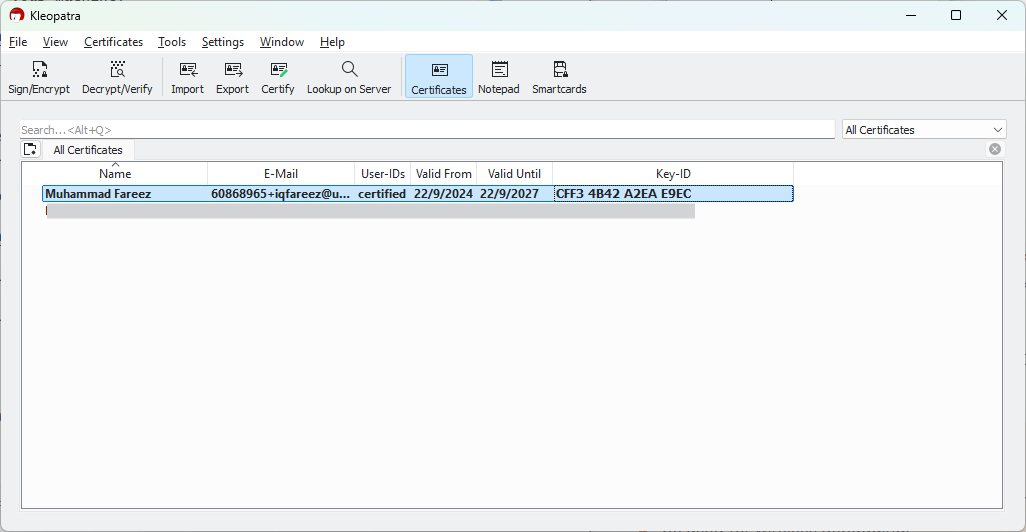The image size is (1026, 532).
Task: Click the 60868965+iqfareez email cell
Action: click(281, 194)
